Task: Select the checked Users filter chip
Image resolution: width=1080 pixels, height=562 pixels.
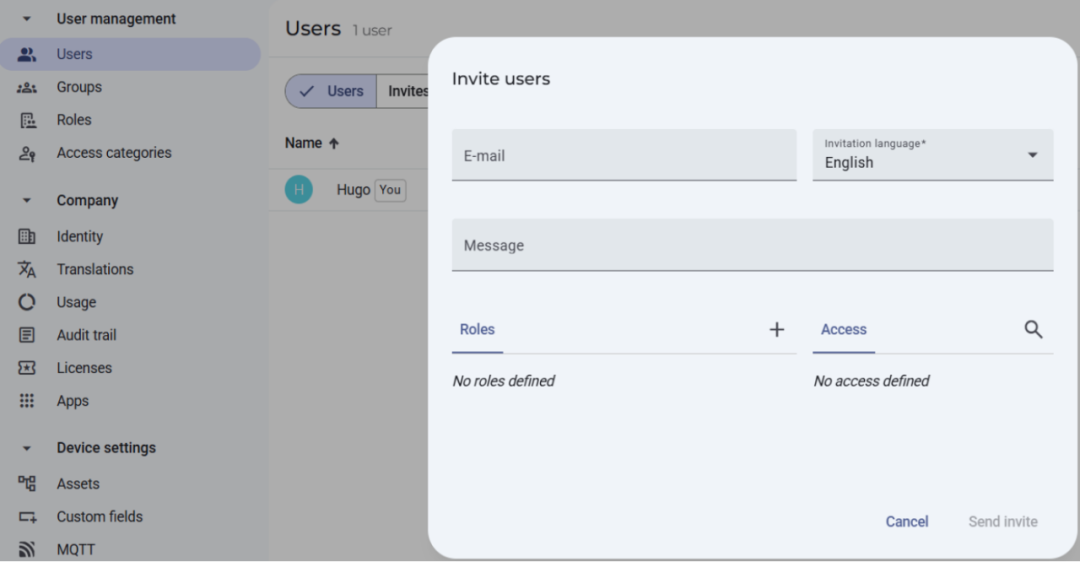Action: tap(332, 91)
